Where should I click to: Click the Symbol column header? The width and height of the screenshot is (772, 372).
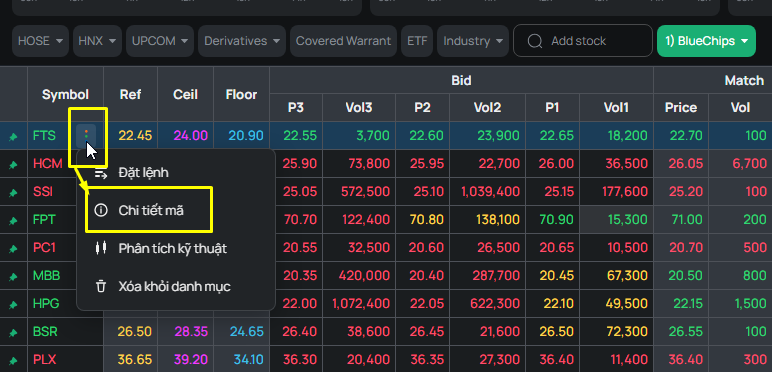point(65,94)
